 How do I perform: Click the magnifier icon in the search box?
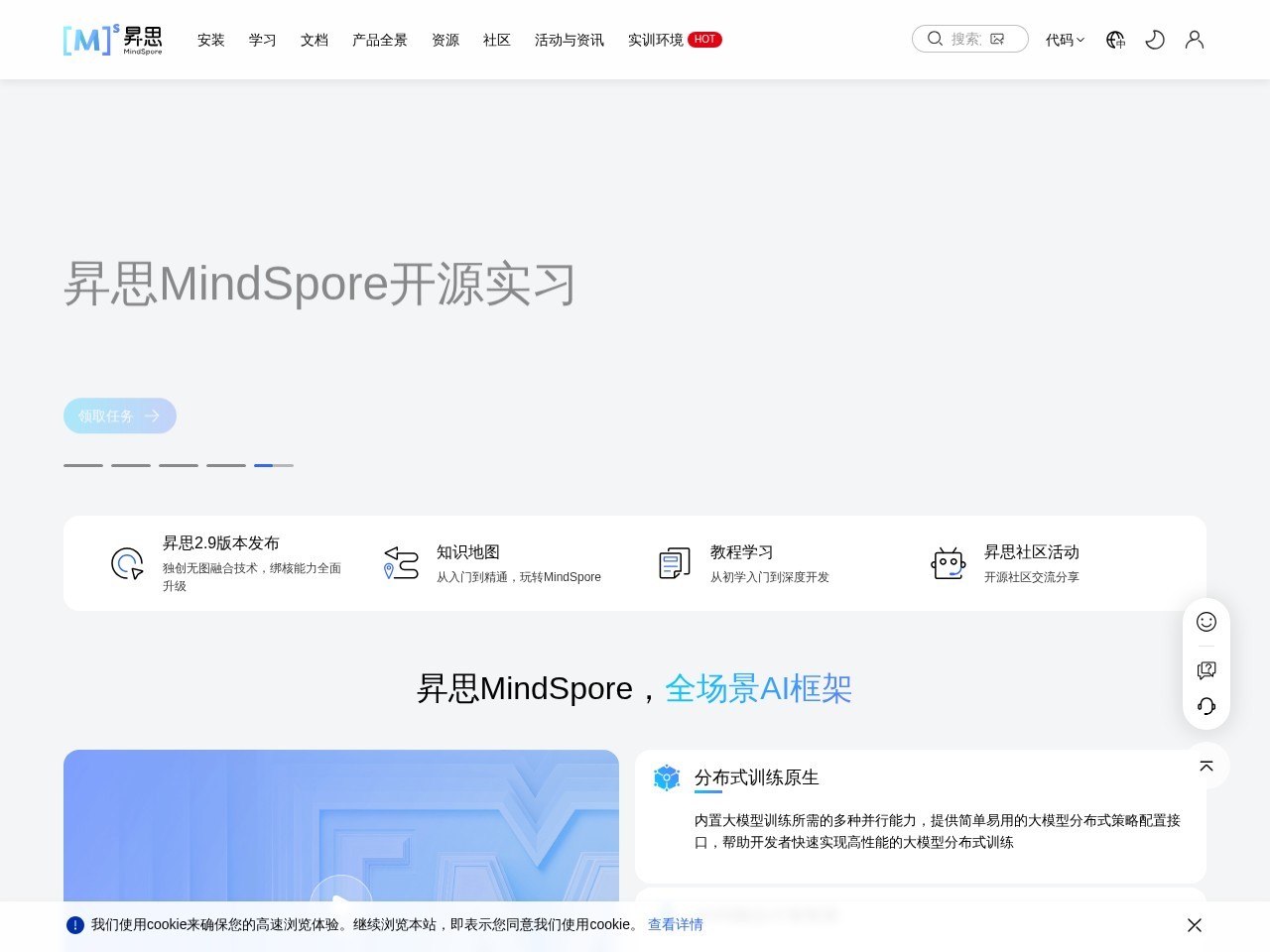(935, 39)
